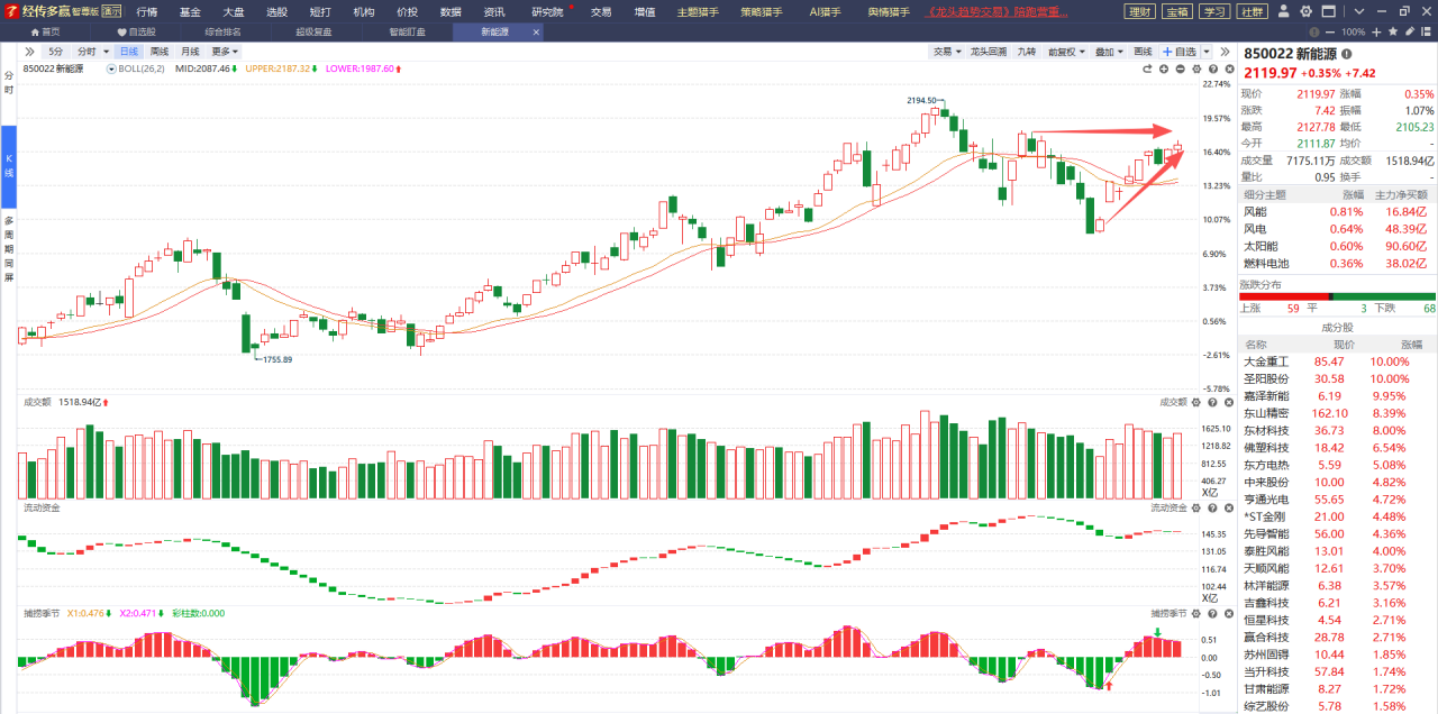Open the 龙头趋势交易 promotional link
1439x714 pixels.
pos(997,12)
